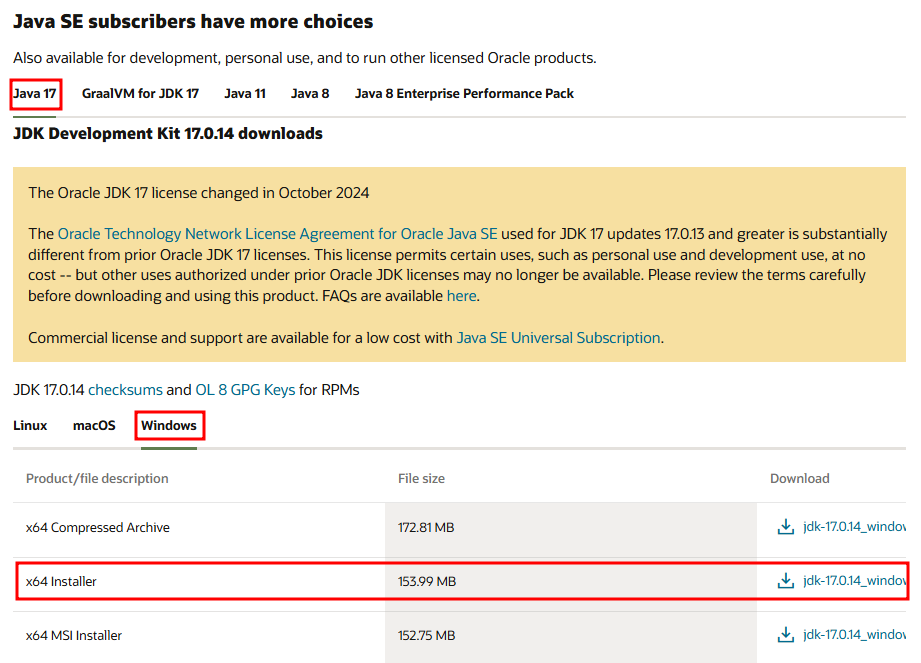
Task: Open the Java 8 tab
Action: [310, 94]
